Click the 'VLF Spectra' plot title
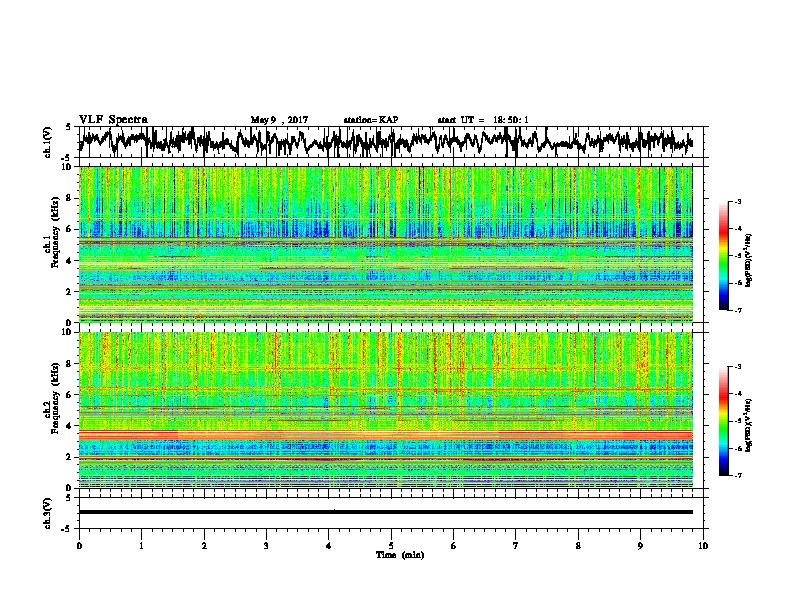The image size is (792, 612). tap(113, 119)
